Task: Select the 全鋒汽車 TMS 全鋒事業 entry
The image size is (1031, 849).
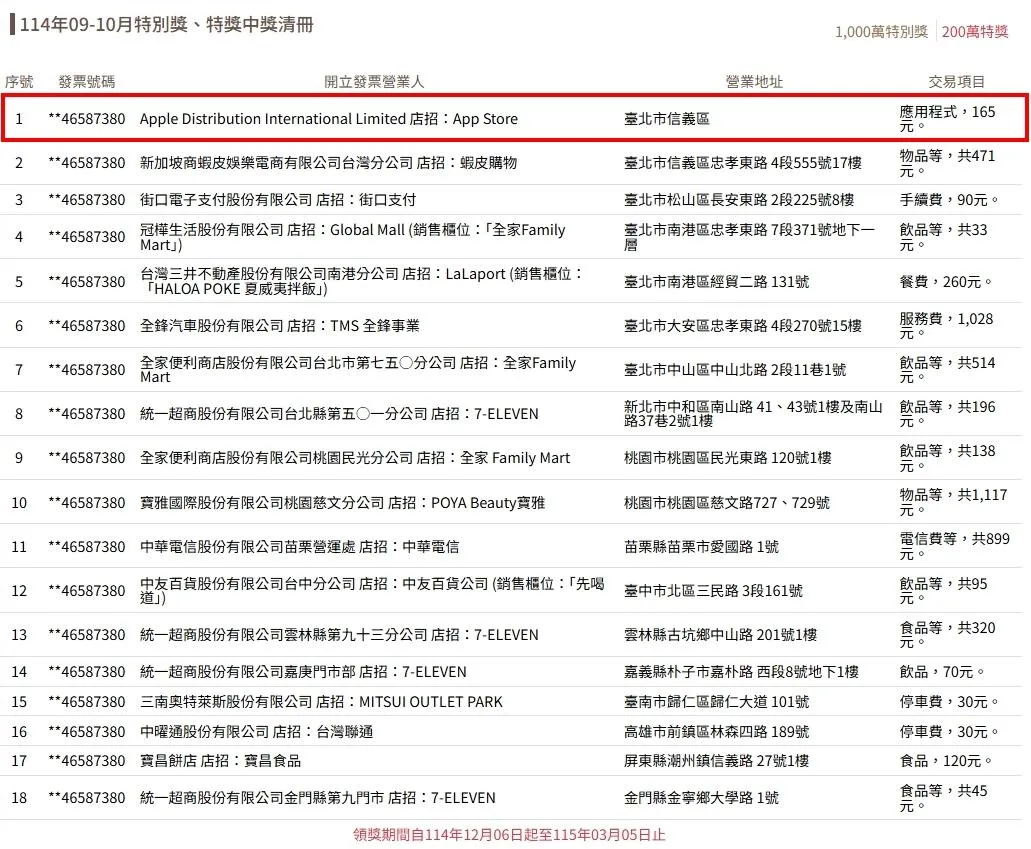Action: pyautogui.click(x=279, y=326)
